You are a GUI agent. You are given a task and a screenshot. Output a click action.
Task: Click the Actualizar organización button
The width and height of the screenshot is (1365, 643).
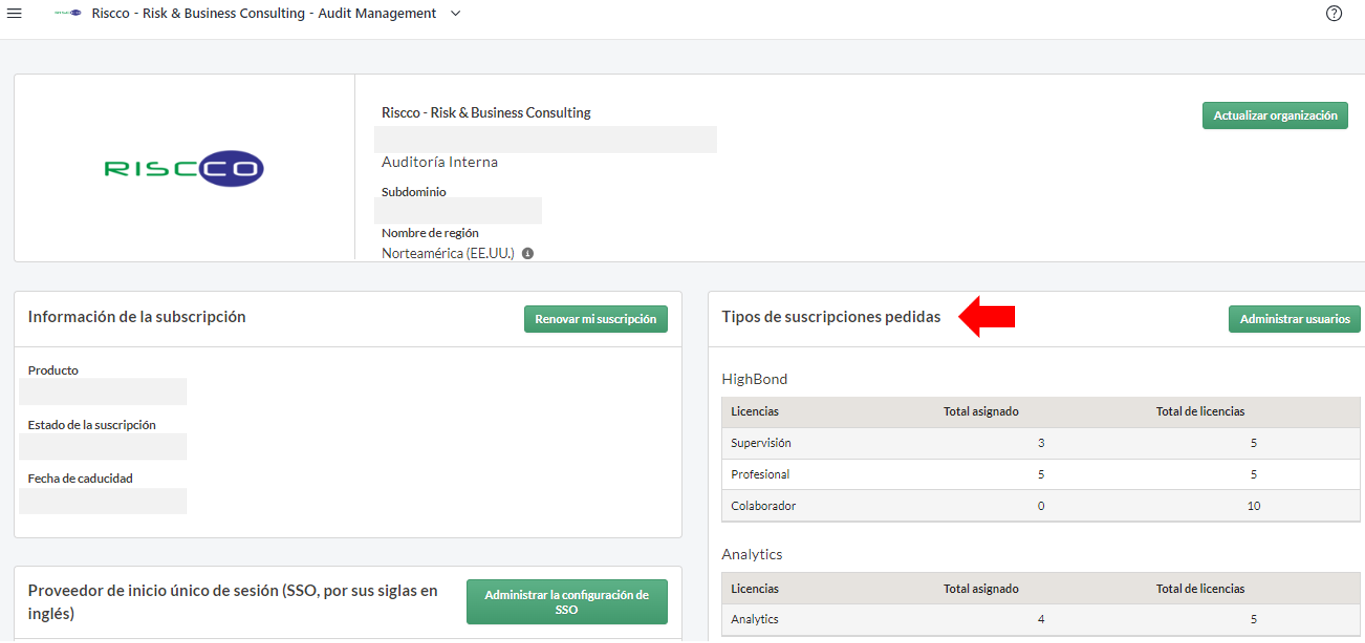pyautogui.click(x=1275, y=115)
